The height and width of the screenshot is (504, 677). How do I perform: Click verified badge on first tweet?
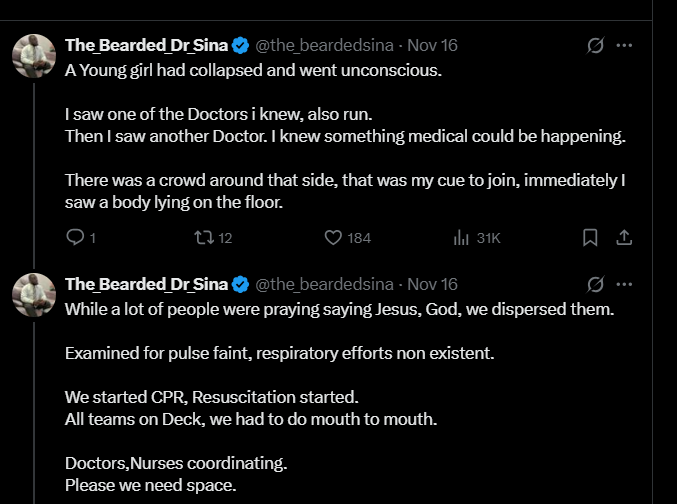[241, 45]
